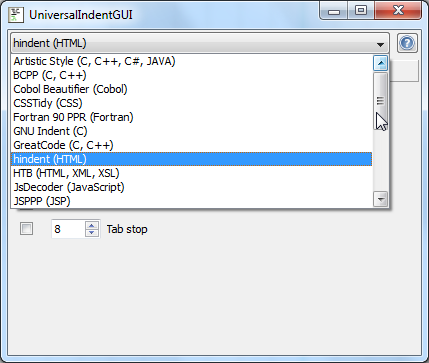Viewport: 429px width, 363px height.
Task: Open the help question-mark icon
Action: point(407,43)
